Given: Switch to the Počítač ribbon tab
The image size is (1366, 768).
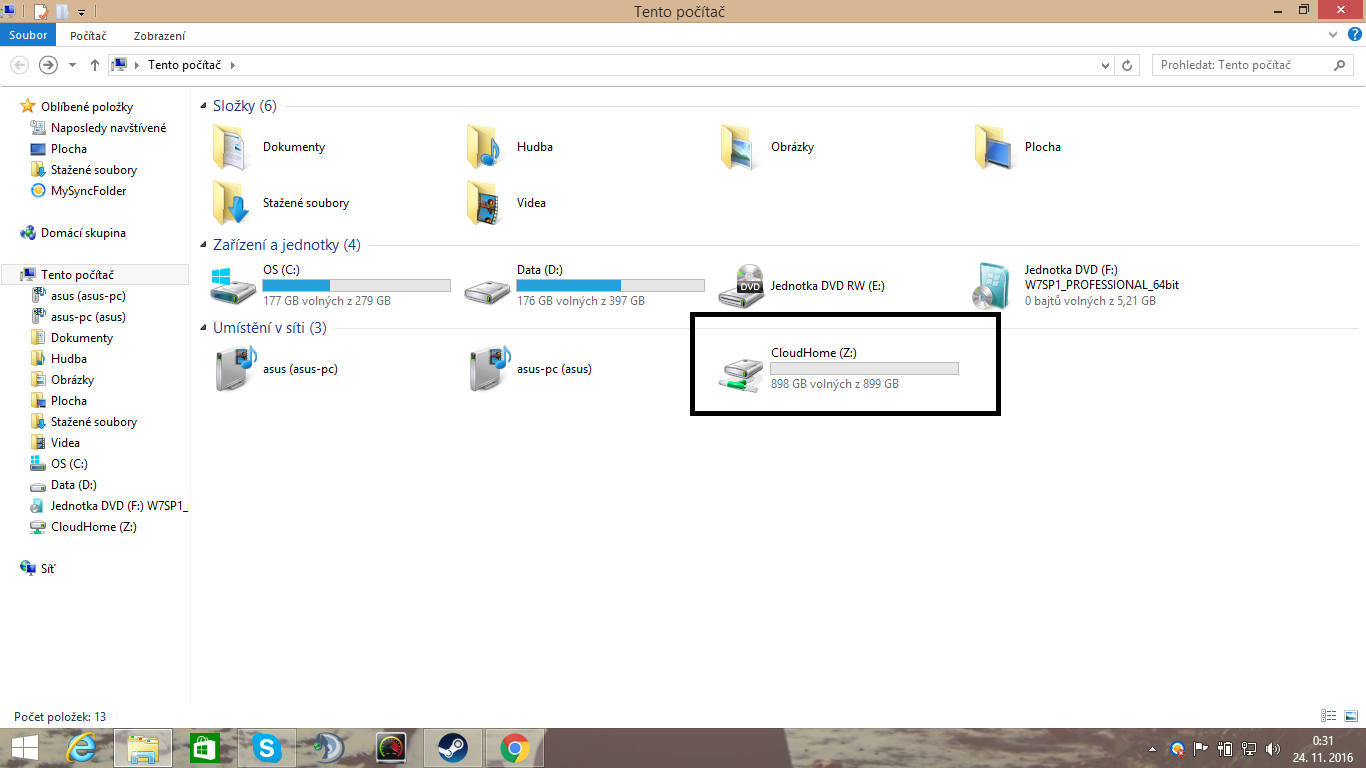Looking at the screenshot, I should coord(88,35).
